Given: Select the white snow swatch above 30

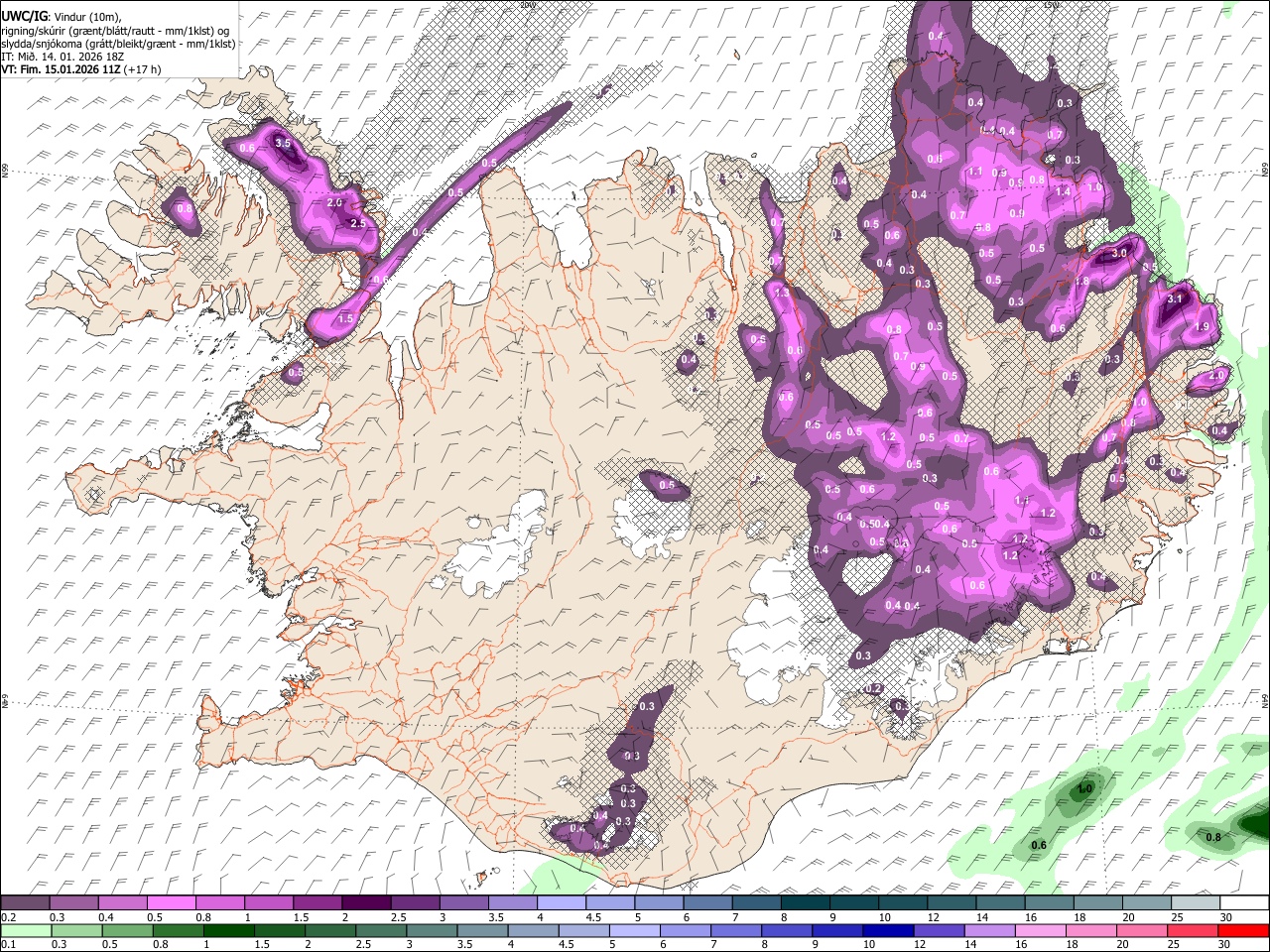Looking at the screenshot, I should pos(1244,903).
